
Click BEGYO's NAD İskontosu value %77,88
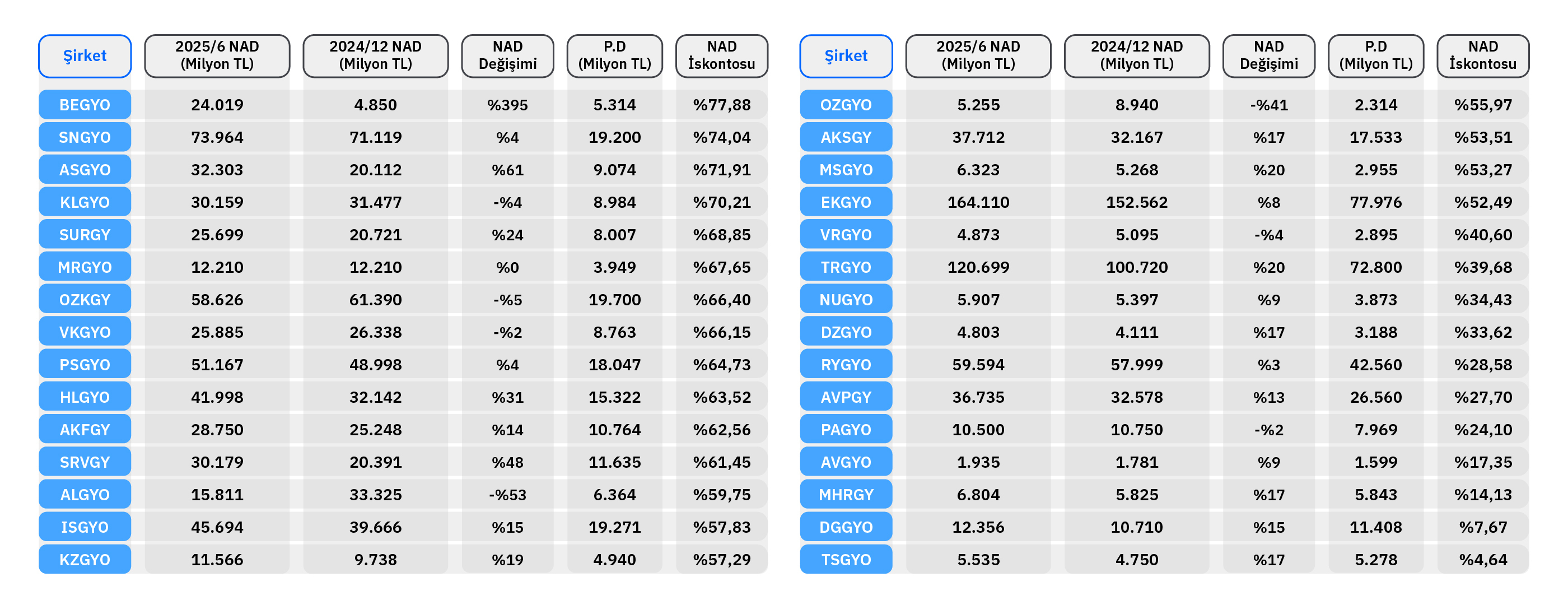coord(721,105)
